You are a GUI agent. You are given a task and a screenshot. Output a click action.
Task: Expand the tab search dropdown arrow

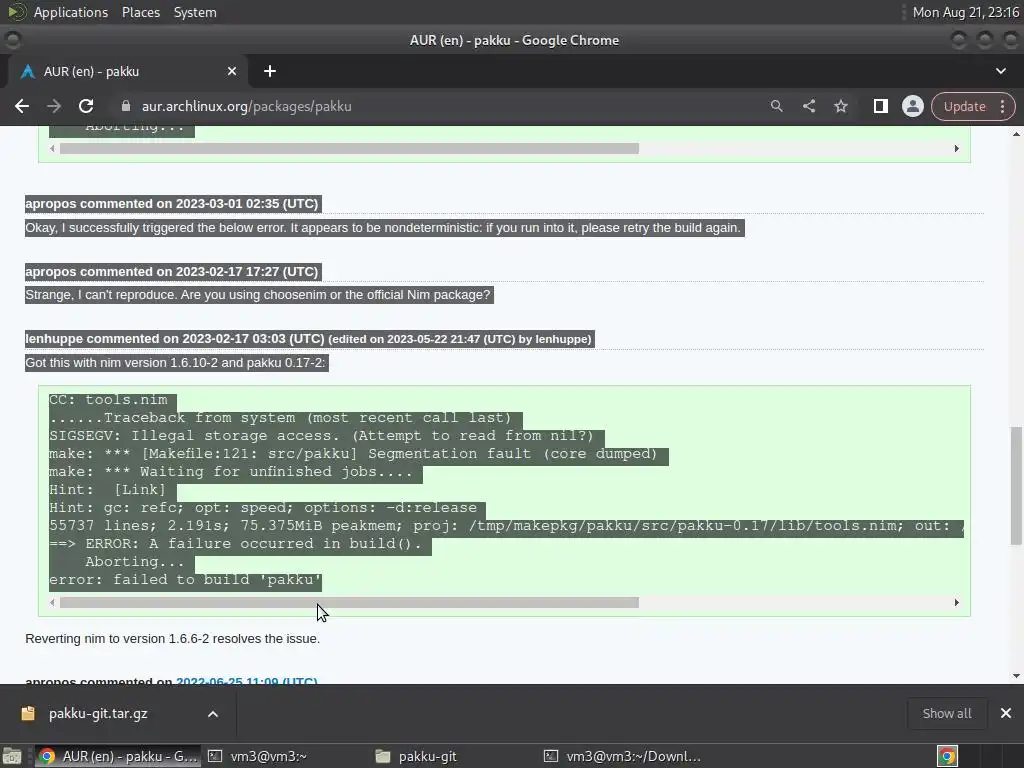pyautogui.click(x=1000, y=71)
